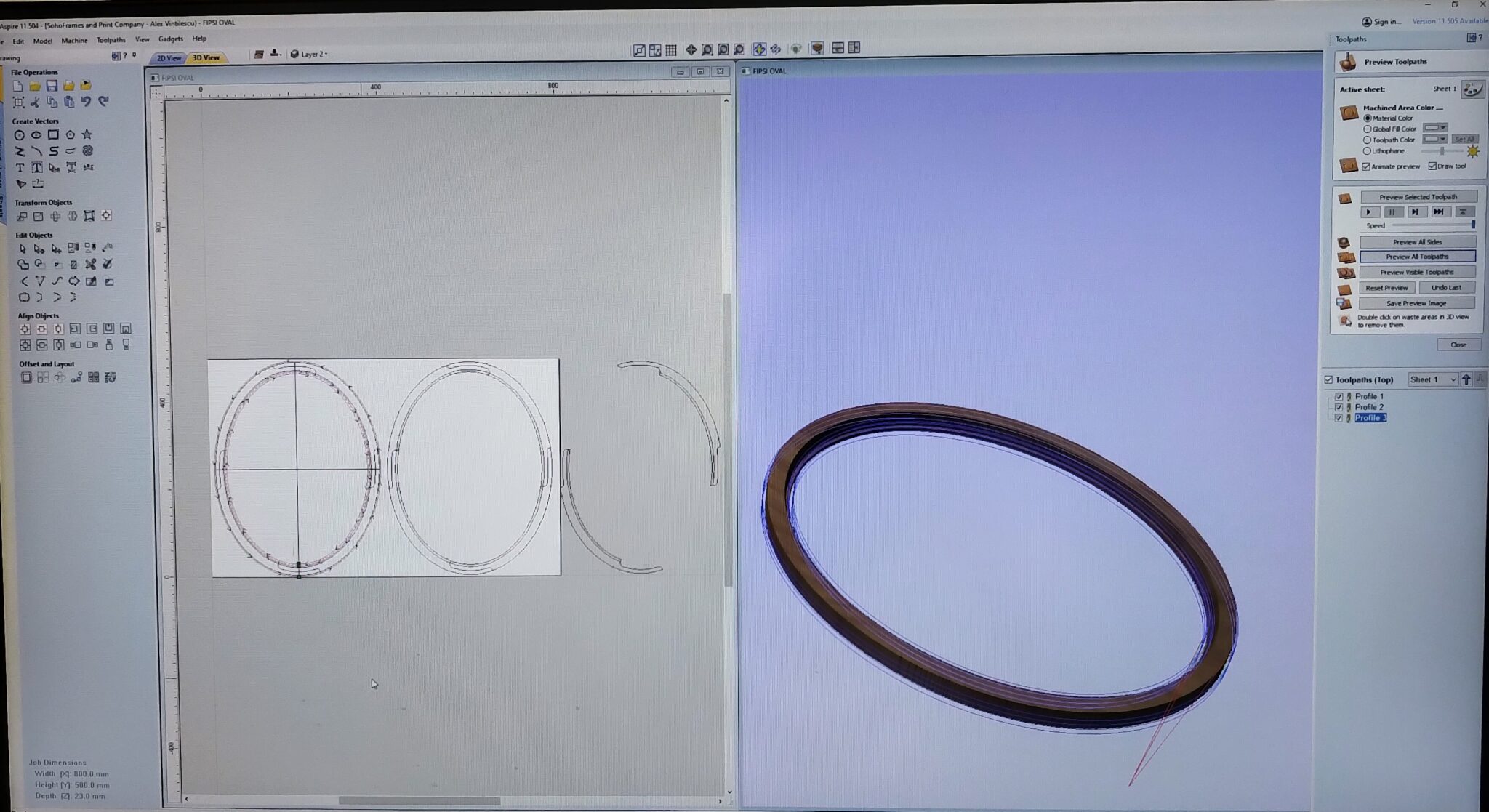This screenshot has height=812, width=1489.
Task: Disable the Animate preview checkbox
Action: [1367, 166]
